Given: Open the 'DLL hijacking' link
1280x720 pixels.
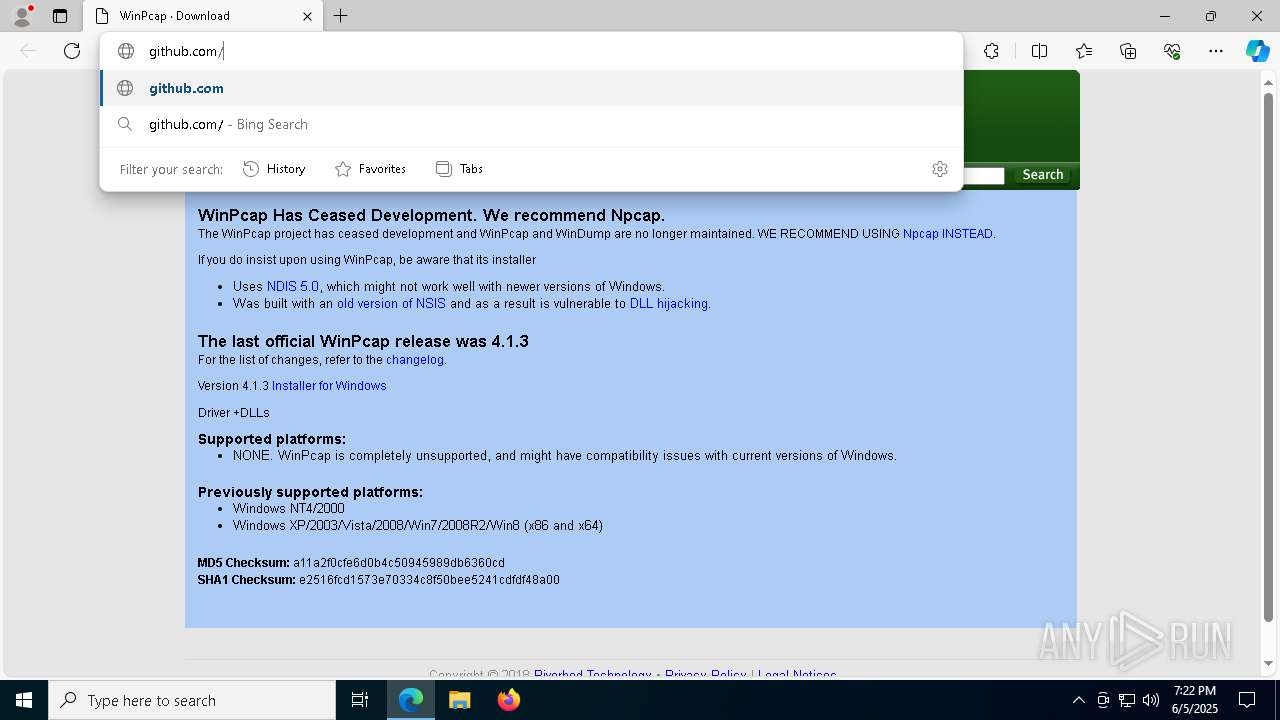Looking at the screenshot, I should point(669,303).
